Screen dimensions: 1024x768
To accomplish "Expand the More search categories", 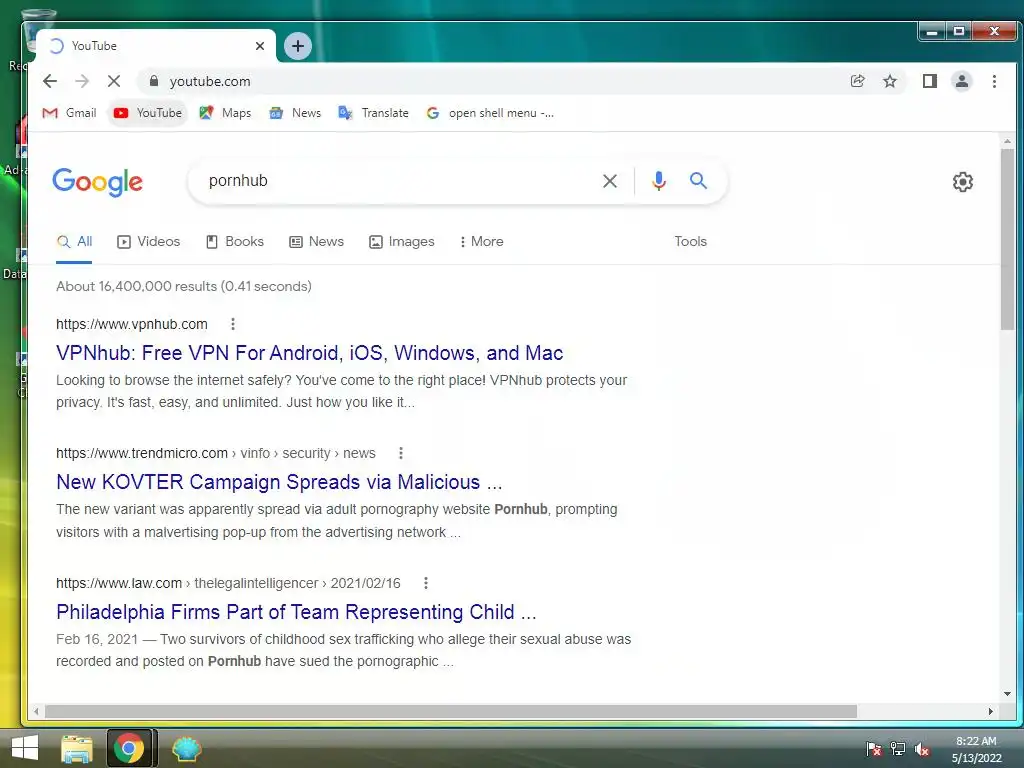I will tap(481, 242).
